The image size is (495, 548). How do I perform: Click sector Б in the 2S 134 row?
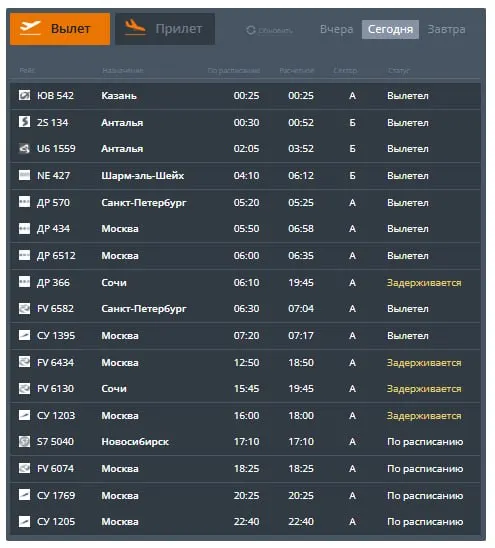[352, 122]
